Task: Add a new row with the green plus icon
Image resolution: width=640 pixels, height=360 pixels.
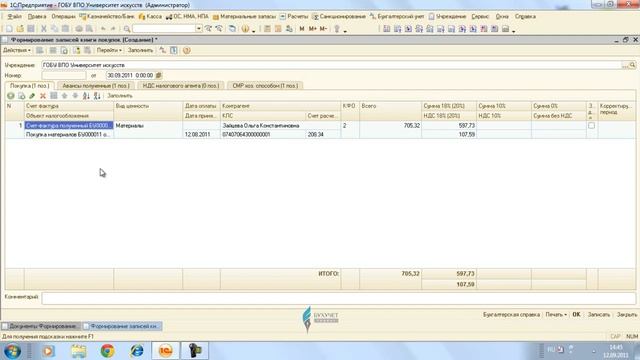Action: pyautogui.click(x=11, y=96)
